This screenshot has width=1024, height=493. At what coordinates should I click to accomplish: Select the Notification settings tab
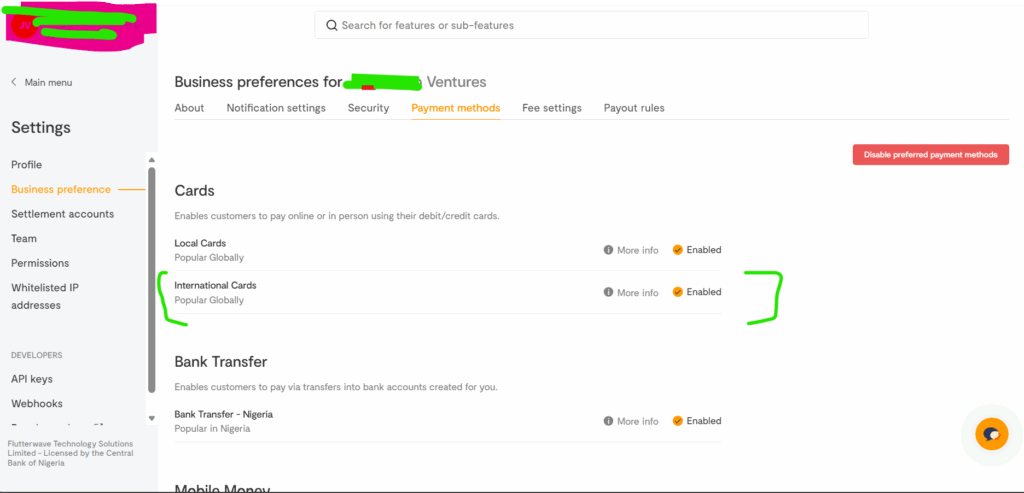pos(276,108)
